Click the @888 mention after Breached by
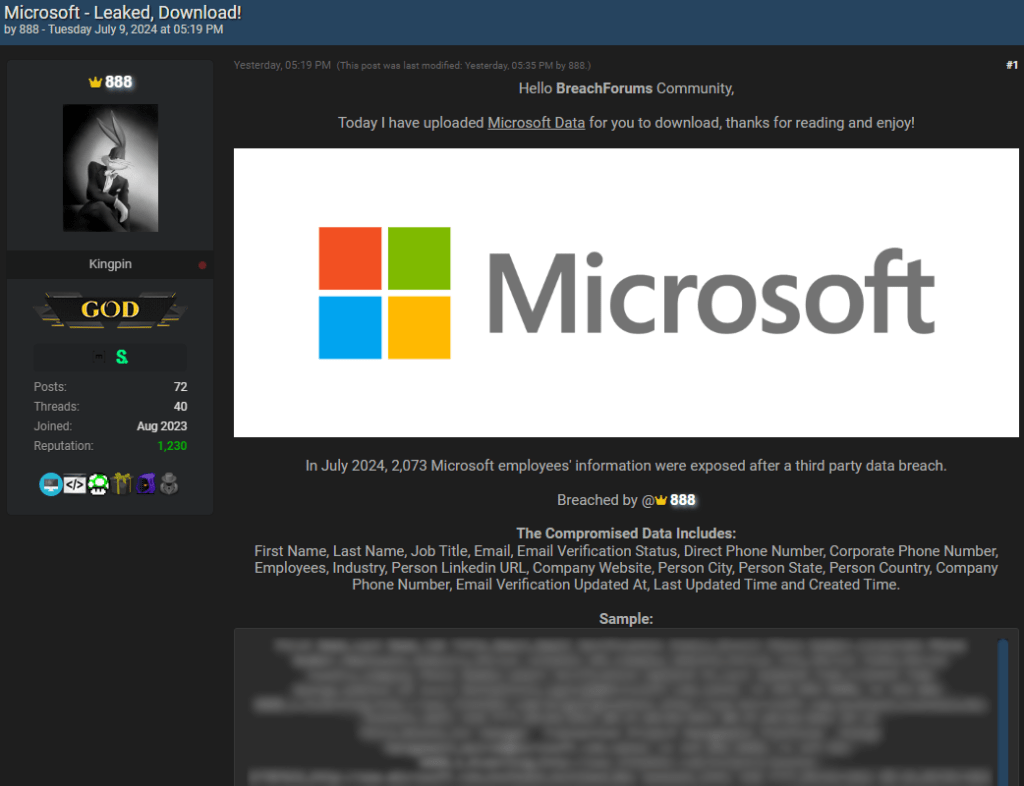The height and width of the screenshot is (786, 1024). click(x=669, y=500)
